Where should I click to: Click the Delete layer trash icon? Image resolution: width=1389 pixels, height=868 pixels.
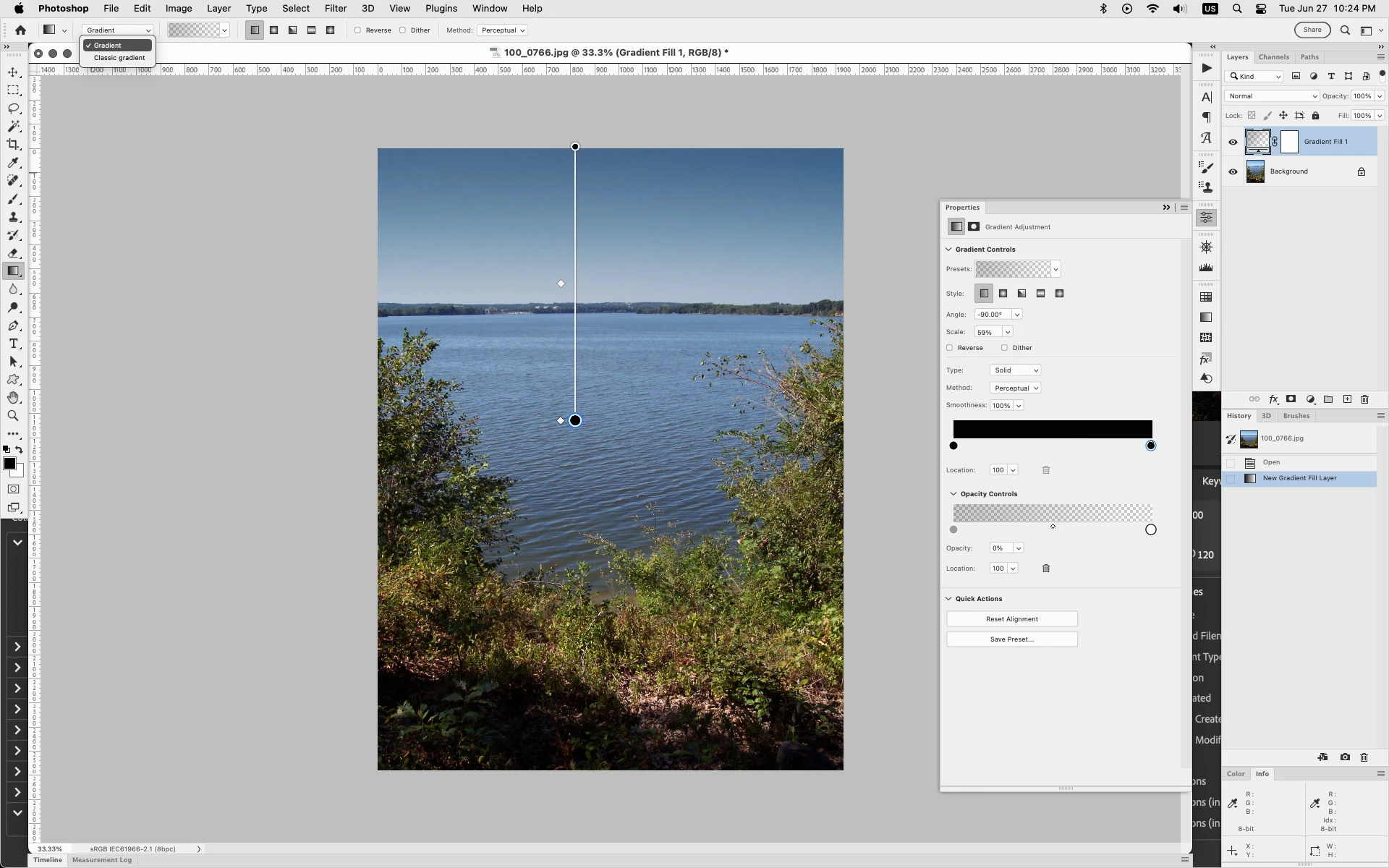[1364, 399]
